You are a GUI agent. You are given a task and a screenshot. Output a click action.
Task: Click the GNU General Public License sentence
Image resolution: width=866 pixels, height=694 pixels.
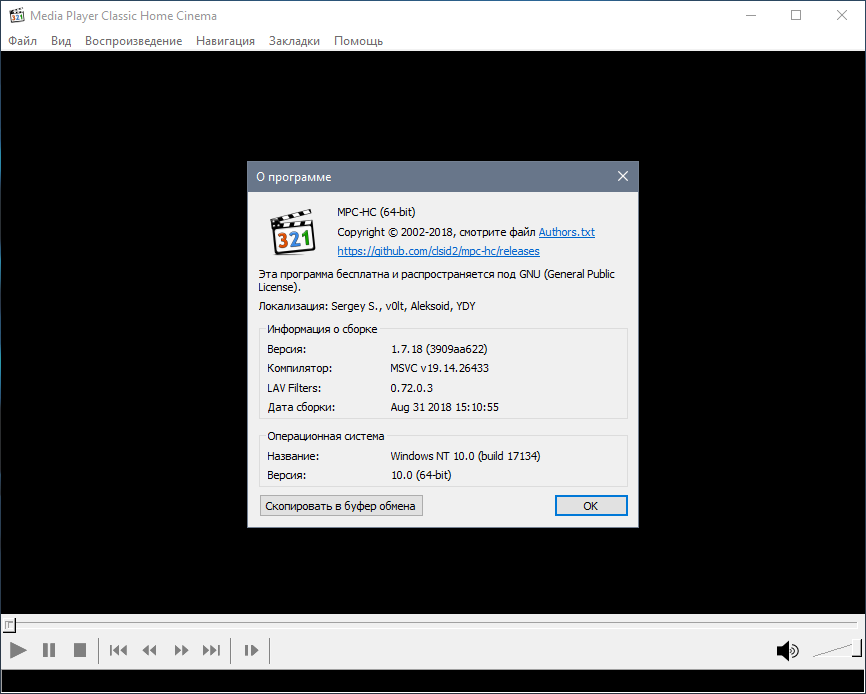tap(436, 280)
